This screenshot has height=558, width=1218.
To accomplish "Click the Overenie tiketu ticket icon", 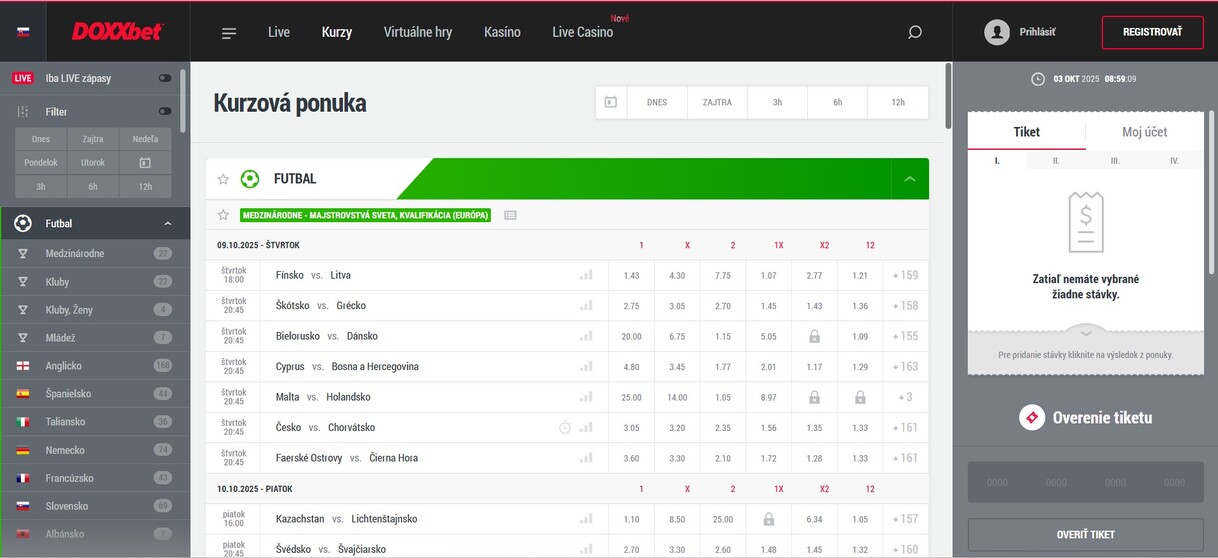I will 1032,418.
